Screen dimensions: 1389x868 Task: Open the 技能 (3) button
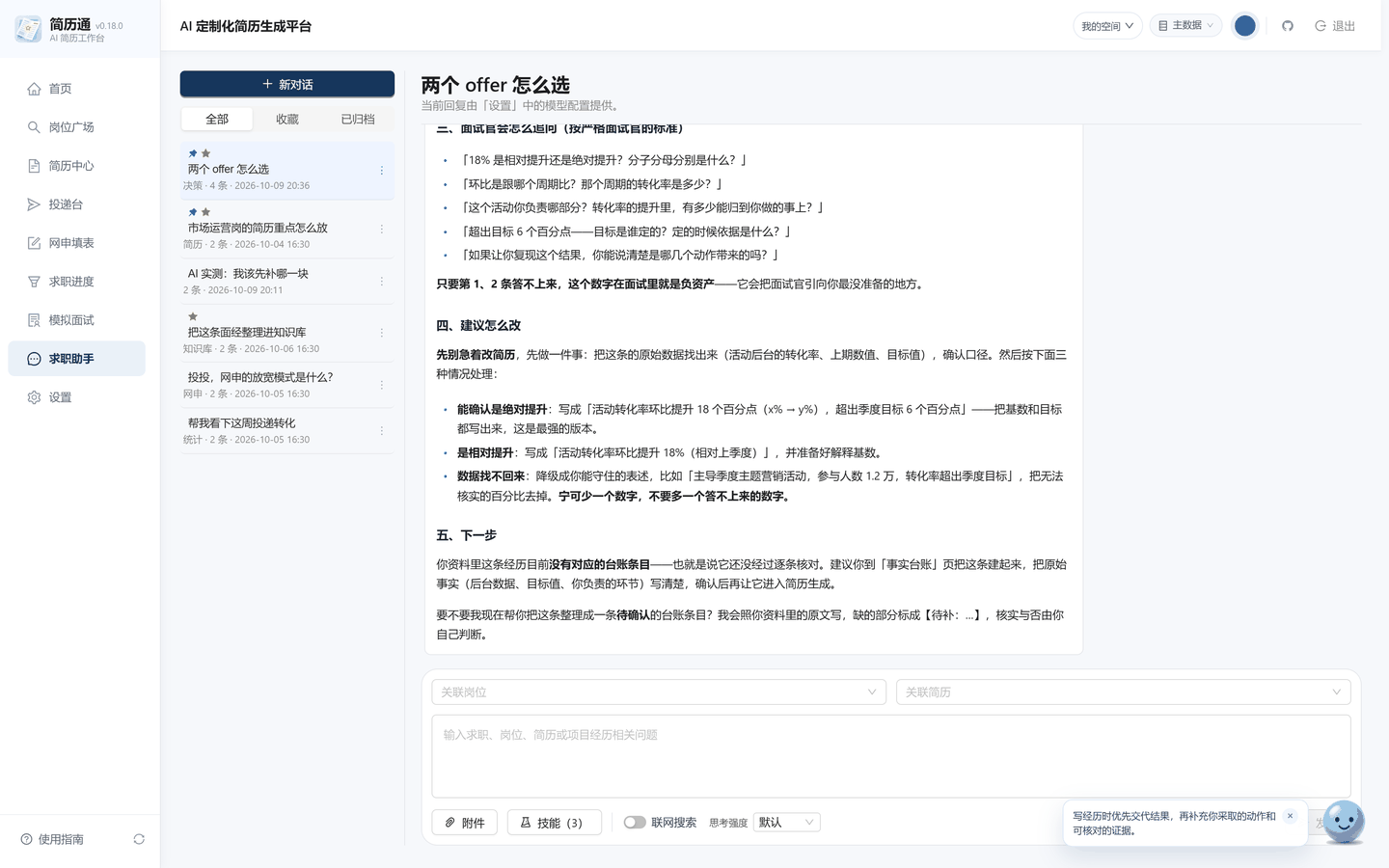click(x=555, y=823)
